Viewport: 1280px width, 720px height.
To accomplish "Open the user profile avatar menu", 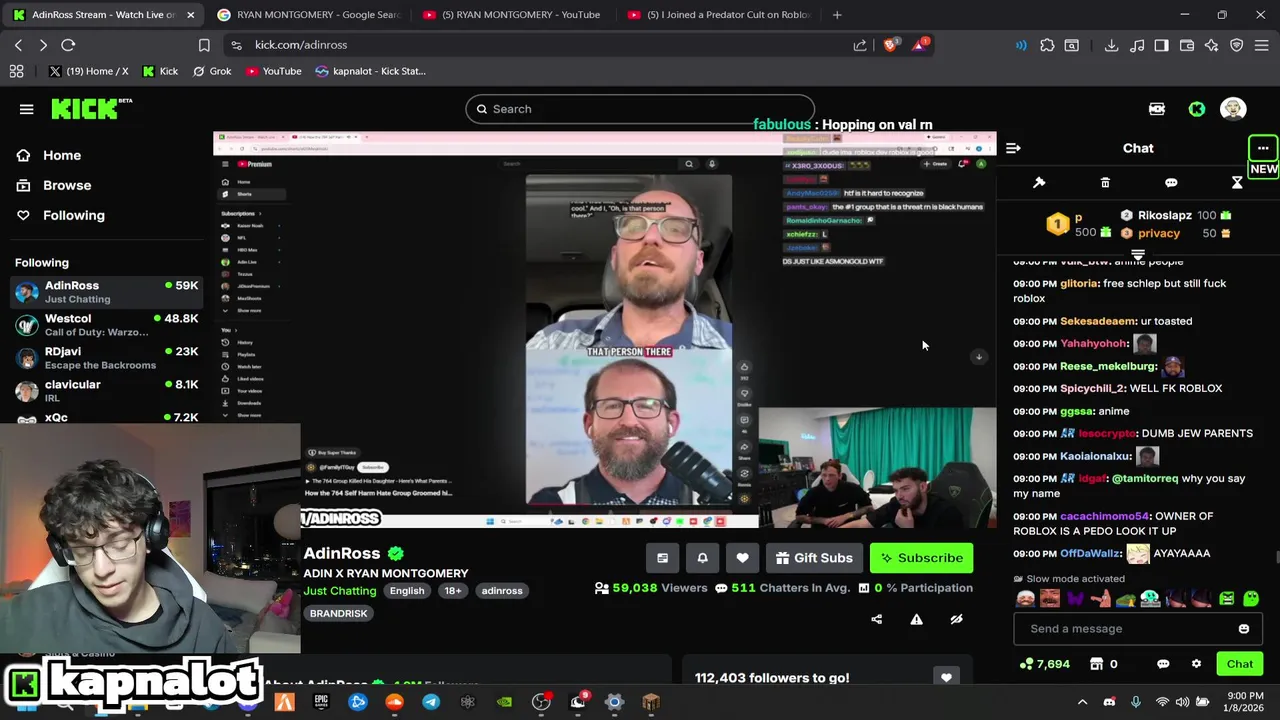I will 1233,109.
